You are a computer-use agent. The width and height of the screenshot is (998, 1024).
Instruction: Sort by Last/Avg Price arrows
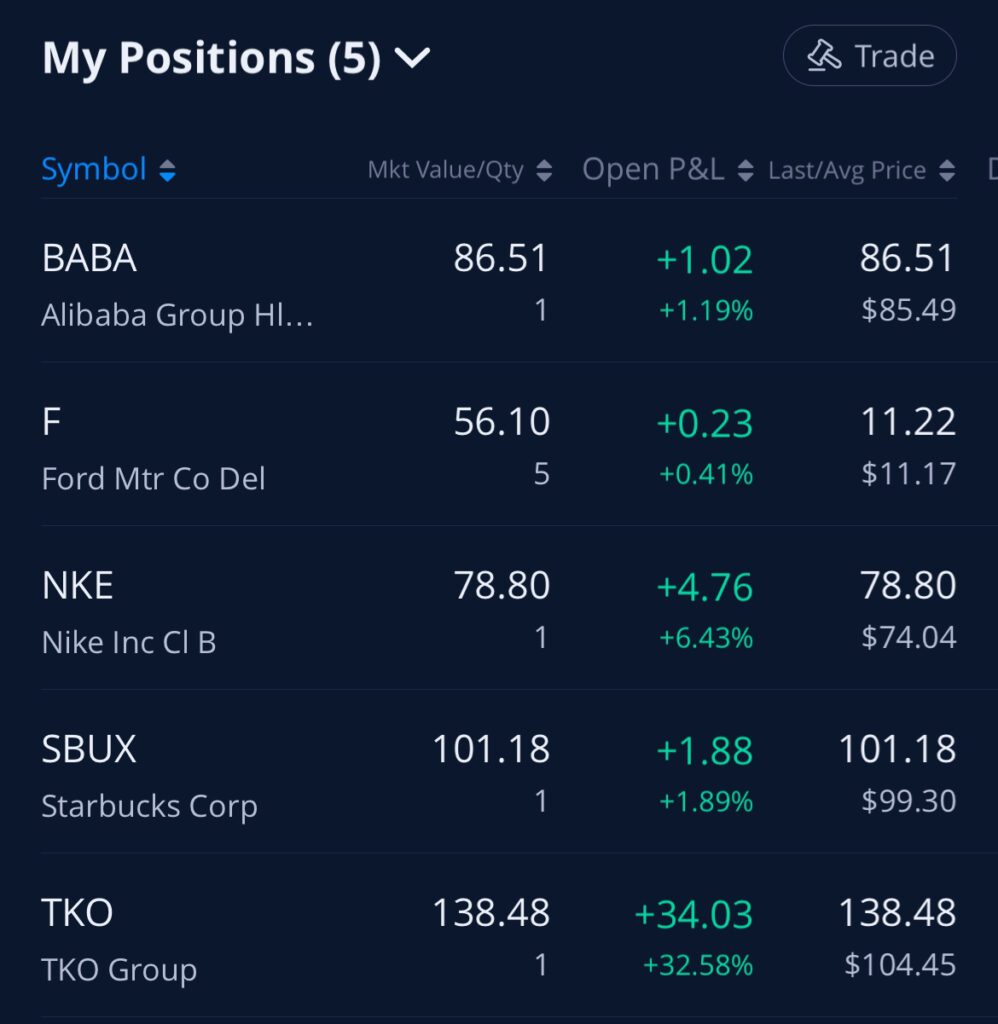click(x=946, y=171)
